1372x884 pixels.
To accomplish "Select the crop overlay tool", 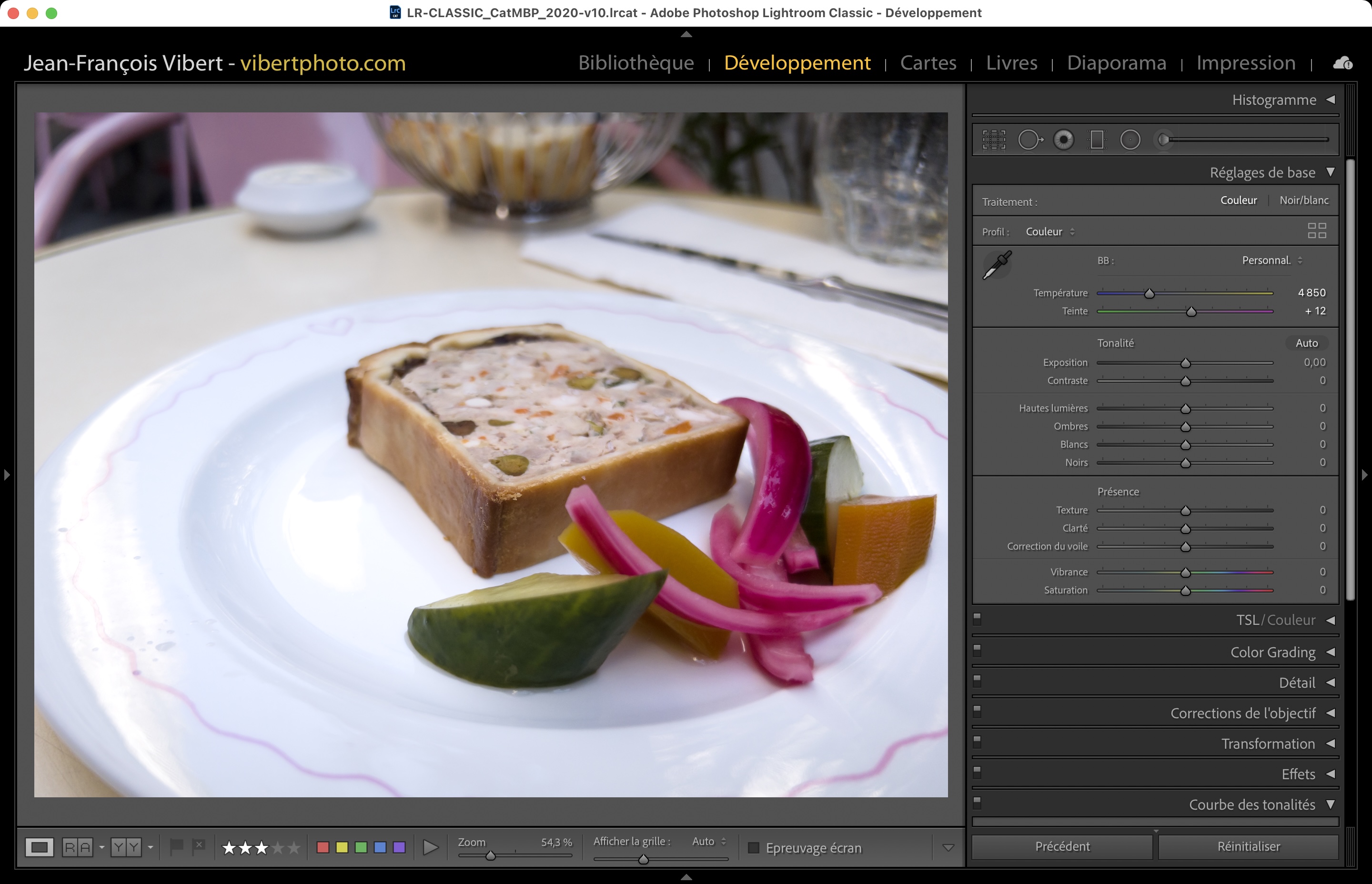I will click(x=994, y=140).
